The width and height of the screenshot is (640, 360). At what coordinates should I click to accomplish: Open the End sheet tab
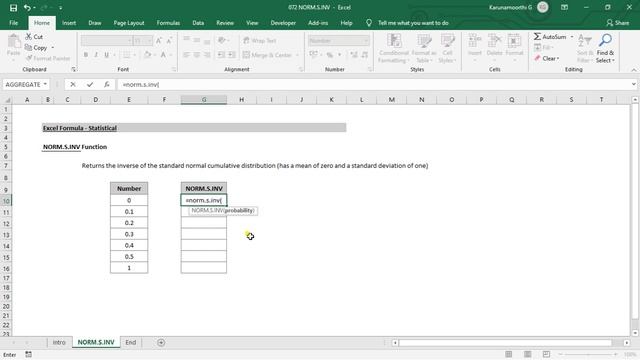coord(131,342)
